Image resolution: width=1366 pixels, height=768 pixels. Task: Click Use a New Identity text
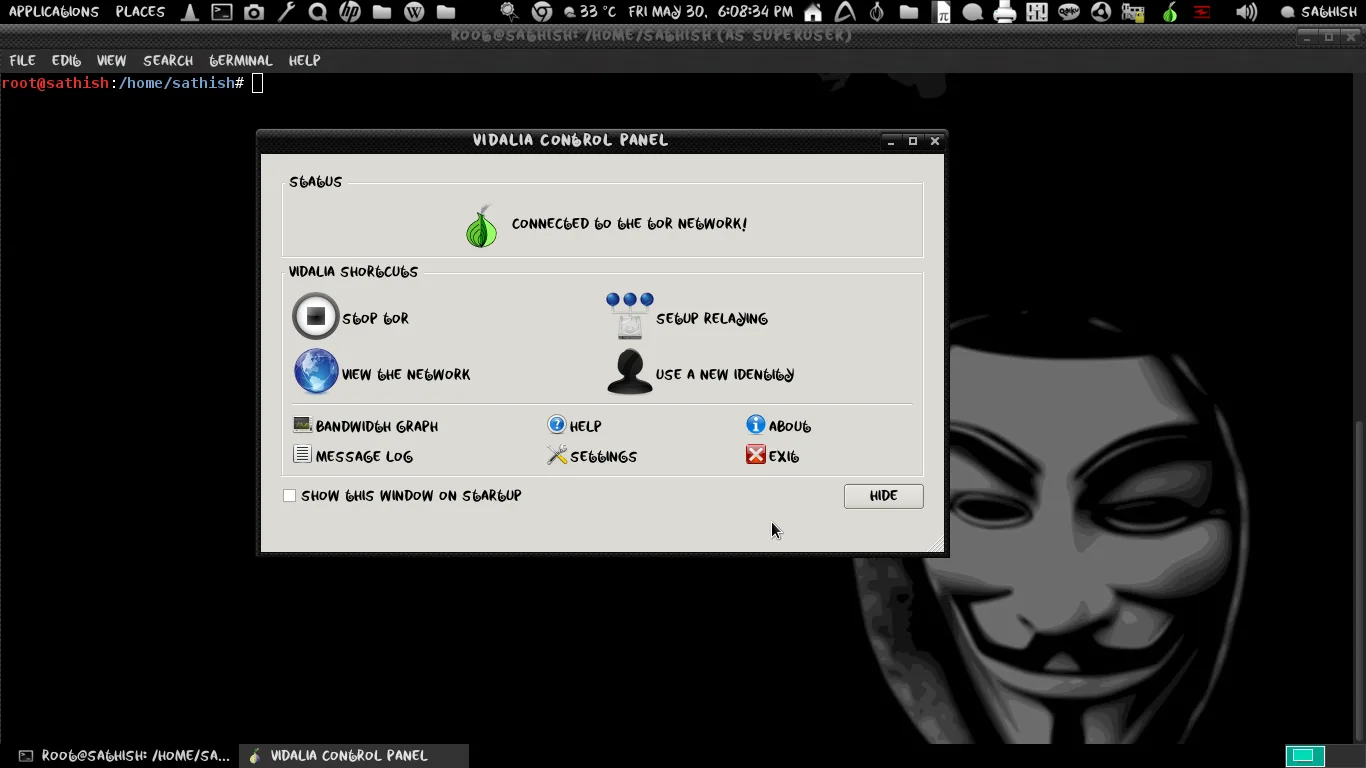(x=725, y=375)
